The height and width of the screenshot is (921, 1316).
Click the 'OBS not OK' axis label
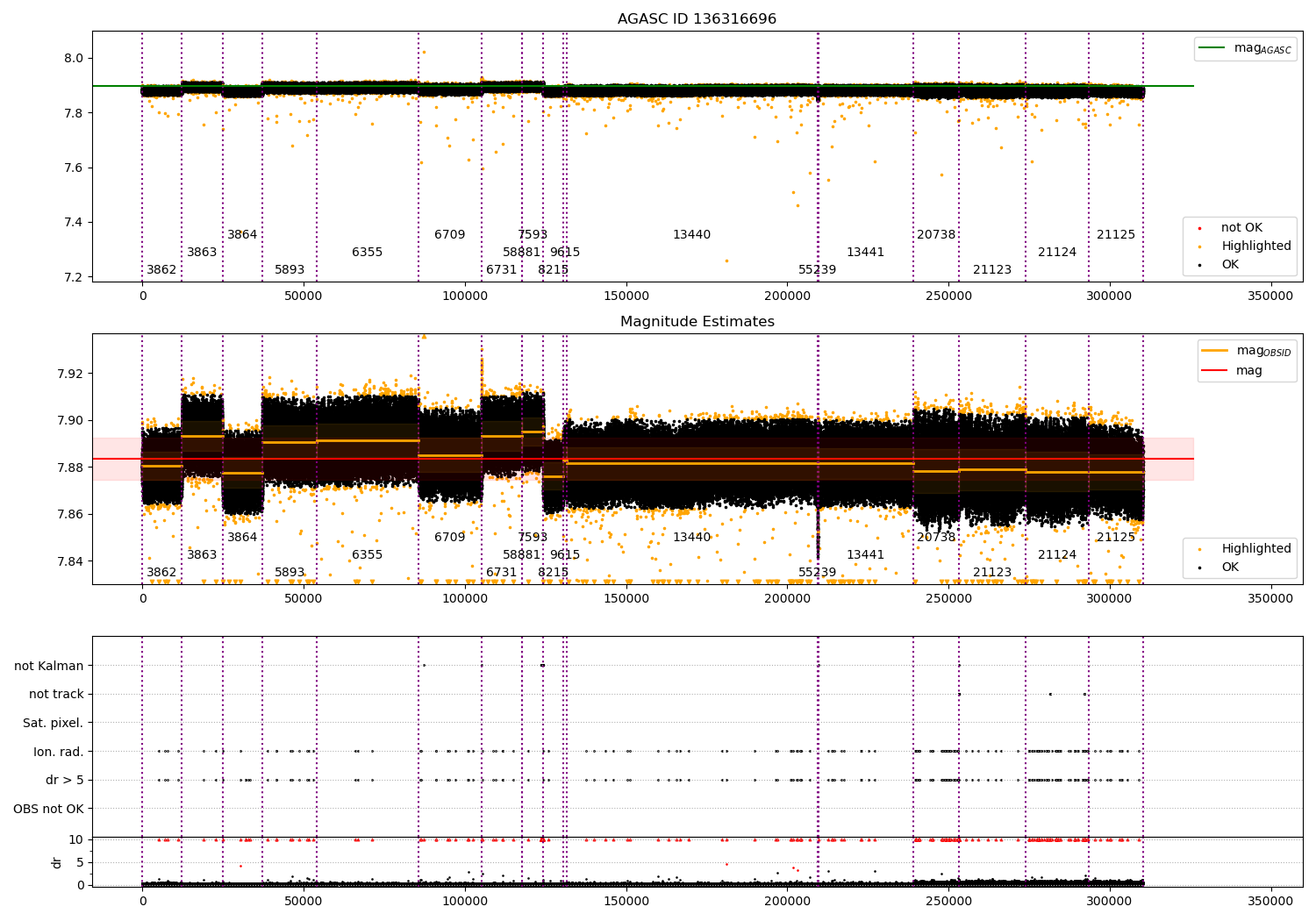click(x=49, y=809)
